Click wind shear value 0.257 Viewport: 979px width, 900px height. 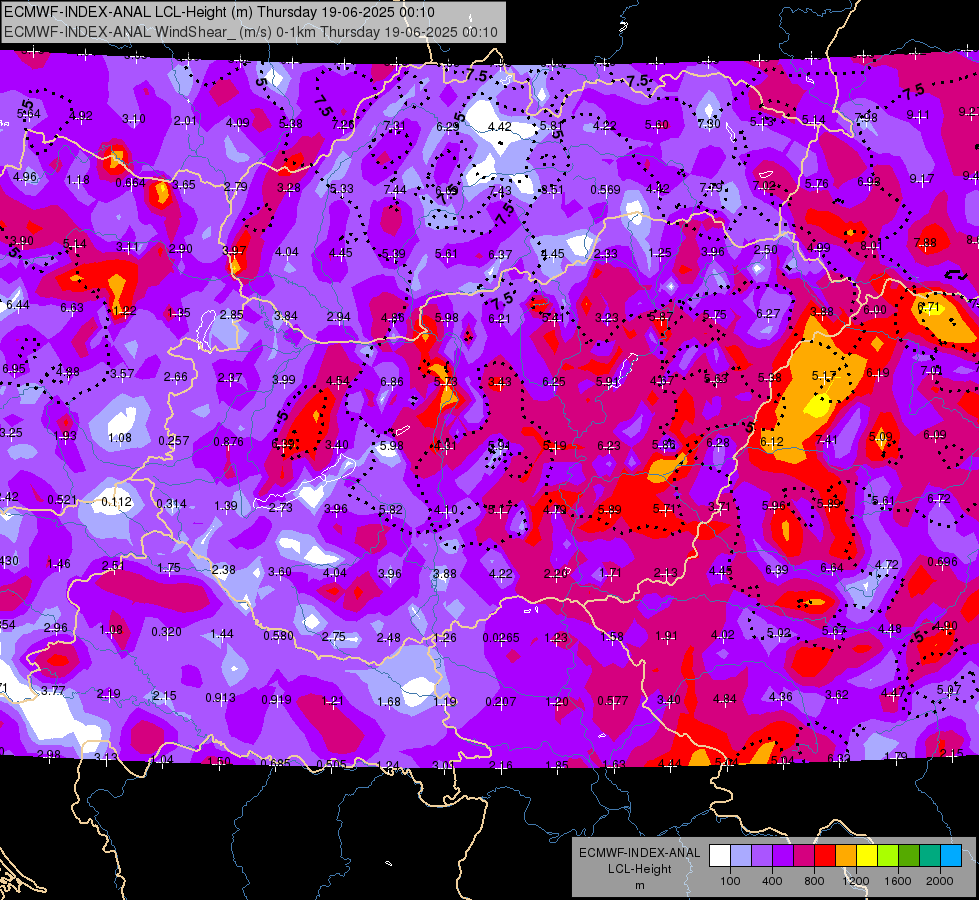point(174,440)
